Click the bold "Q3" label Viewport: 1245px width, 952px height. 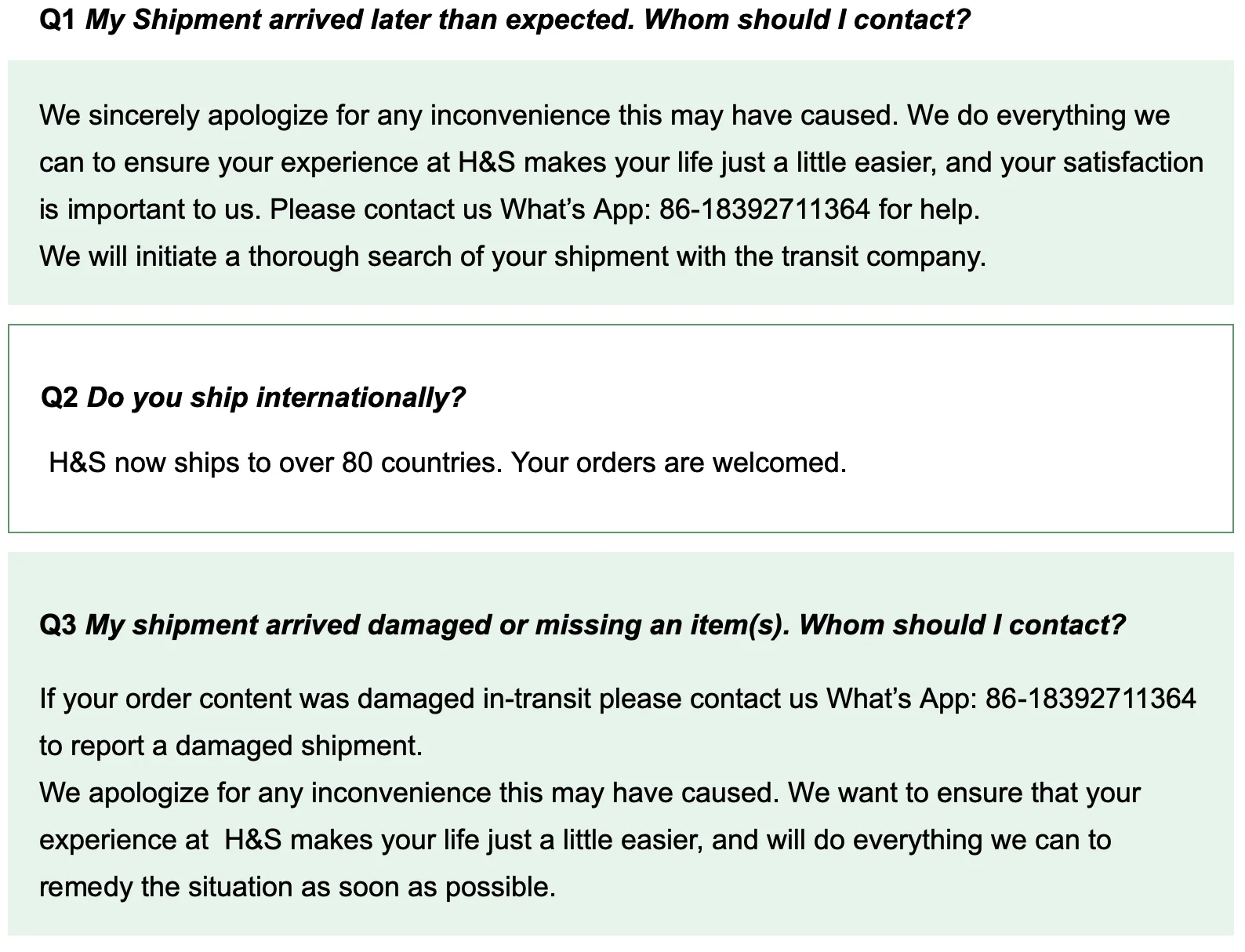58,625
